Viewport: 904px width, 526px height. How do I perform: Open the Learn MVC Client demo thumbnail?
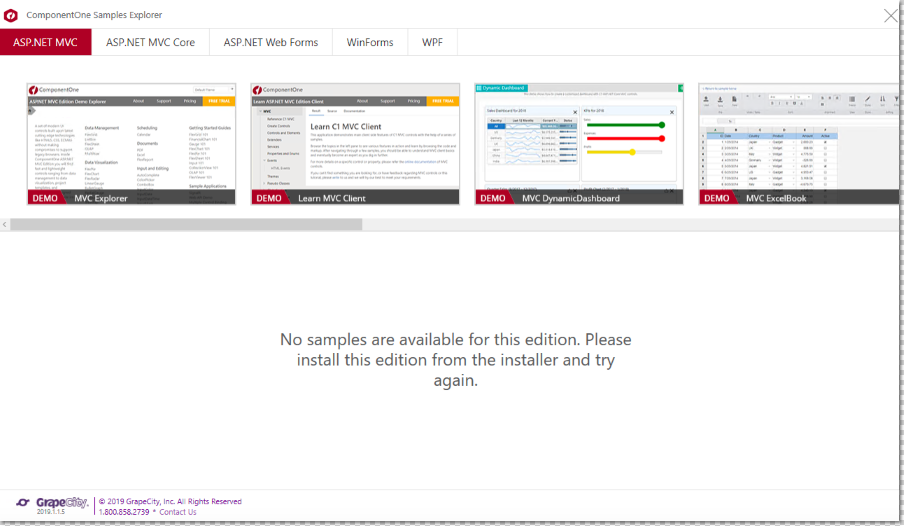(355, 144)
